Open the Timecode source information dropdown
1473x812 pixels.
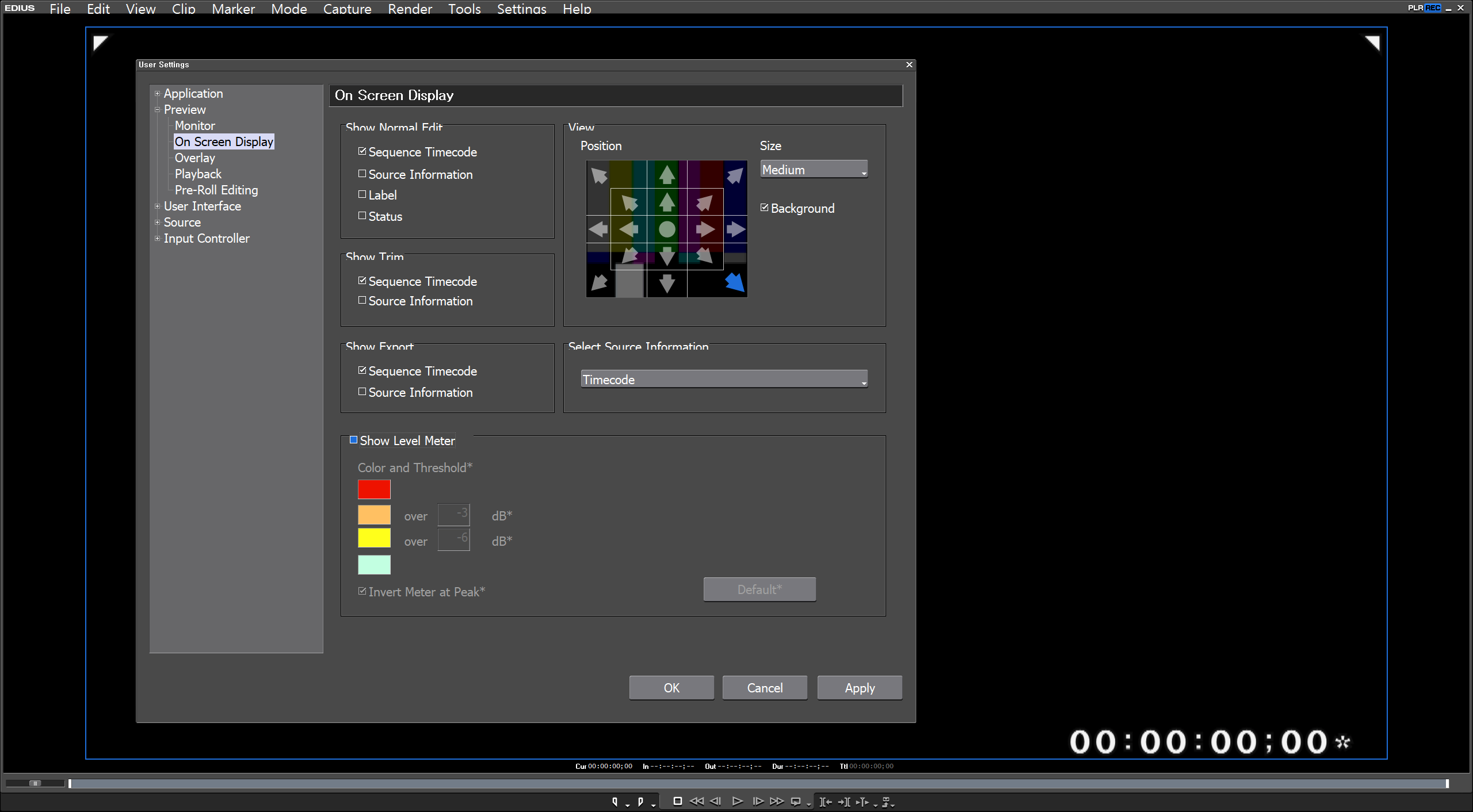[724, 380]
